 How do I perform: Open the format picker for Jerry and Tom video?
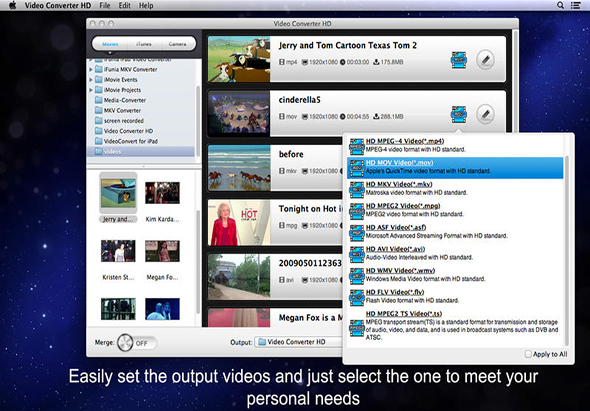(459, 60)
